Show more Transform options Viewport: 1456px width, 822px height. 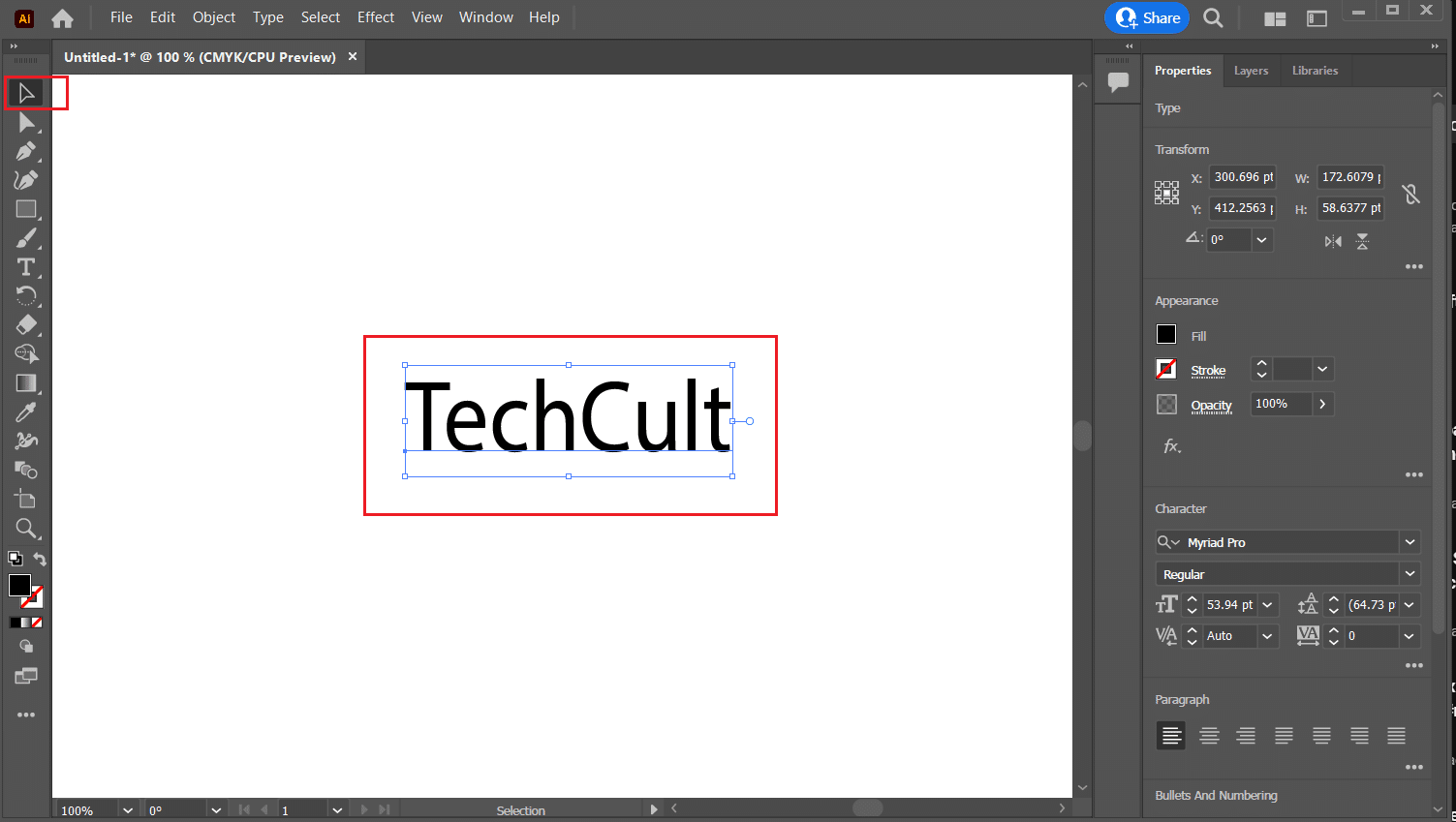1414,266
